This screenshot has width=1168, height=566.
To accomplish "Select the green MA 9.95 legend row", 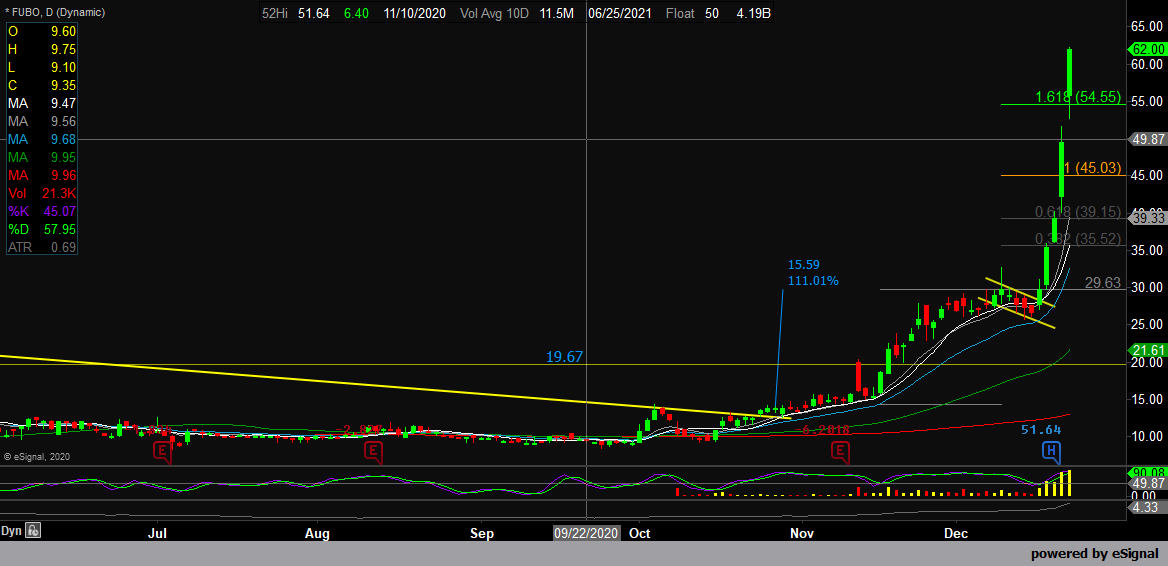I will tap(42, 158).
